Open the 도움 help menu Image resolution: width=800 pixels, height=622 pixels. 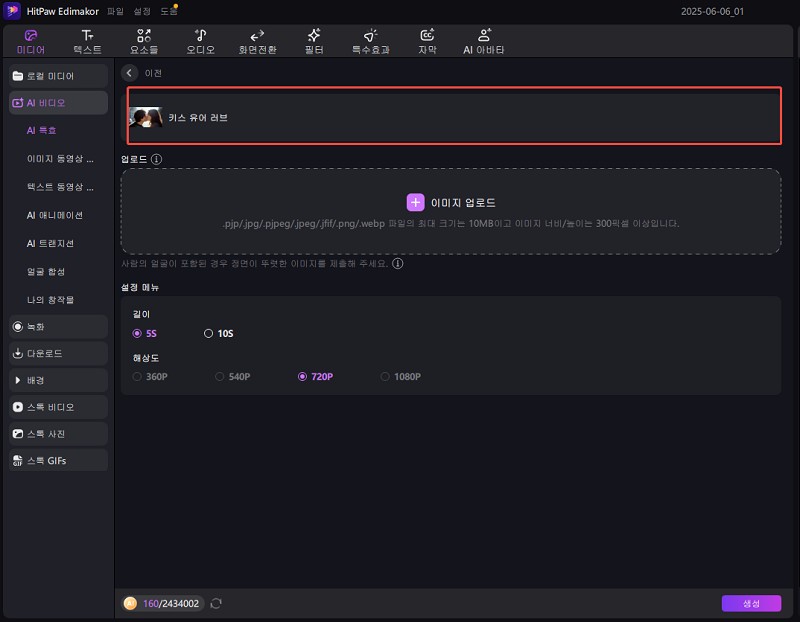click(x=168, y=11)
